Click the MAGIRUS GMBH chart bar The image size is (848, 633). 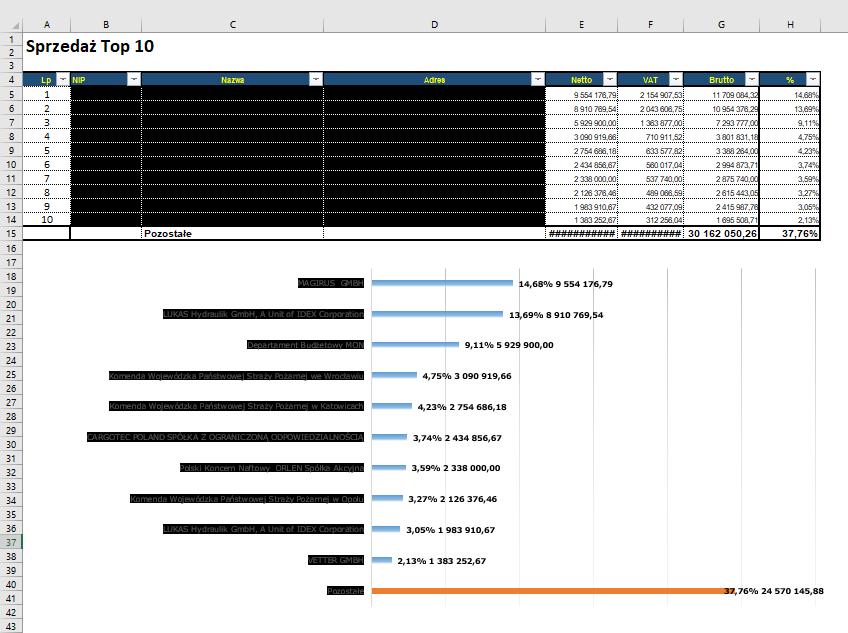442,283
